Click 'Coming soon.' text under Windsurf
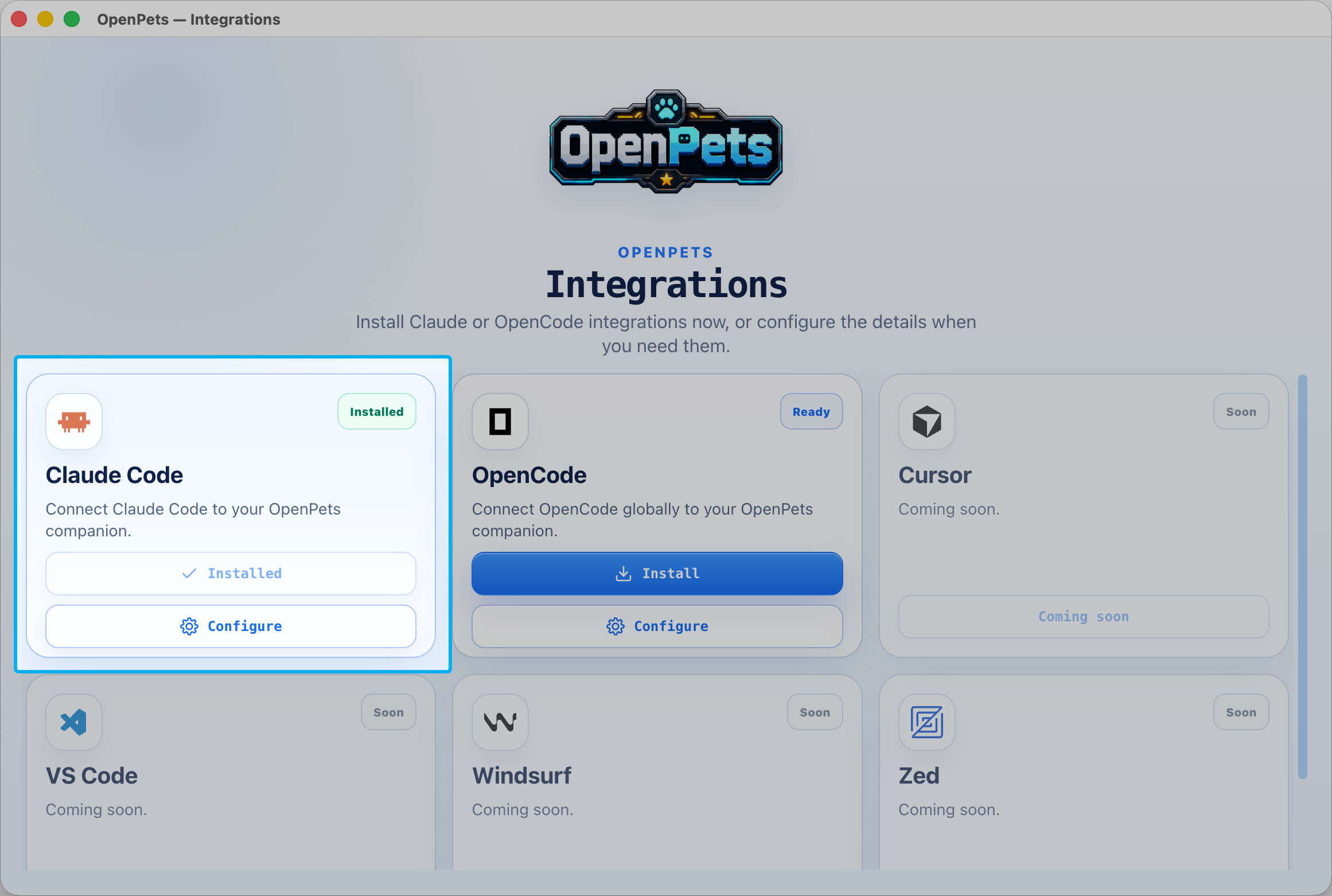This screenshot has height=896, width=1332. [523, 810]
